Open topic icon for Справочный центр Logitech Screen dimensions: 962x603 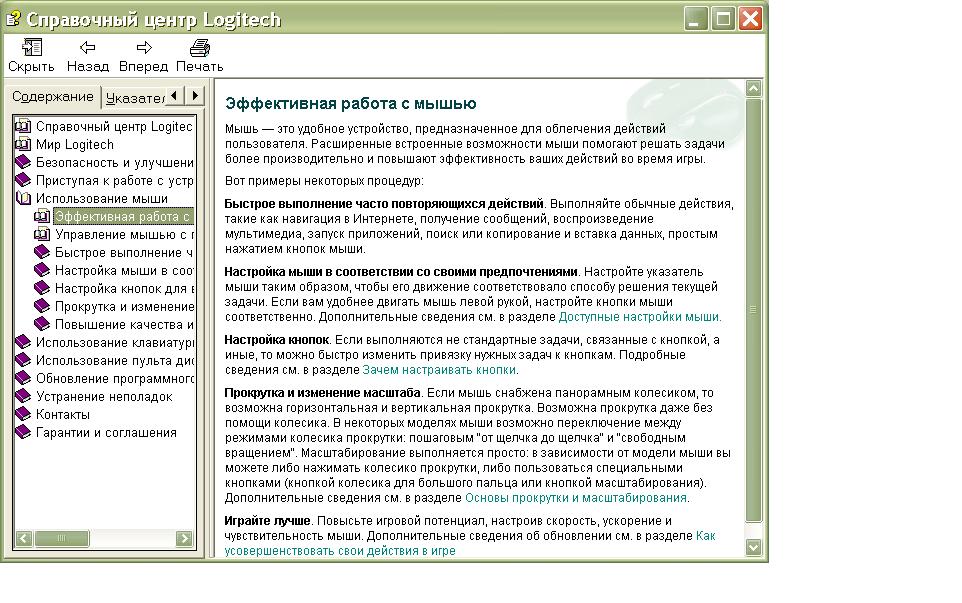23,126
